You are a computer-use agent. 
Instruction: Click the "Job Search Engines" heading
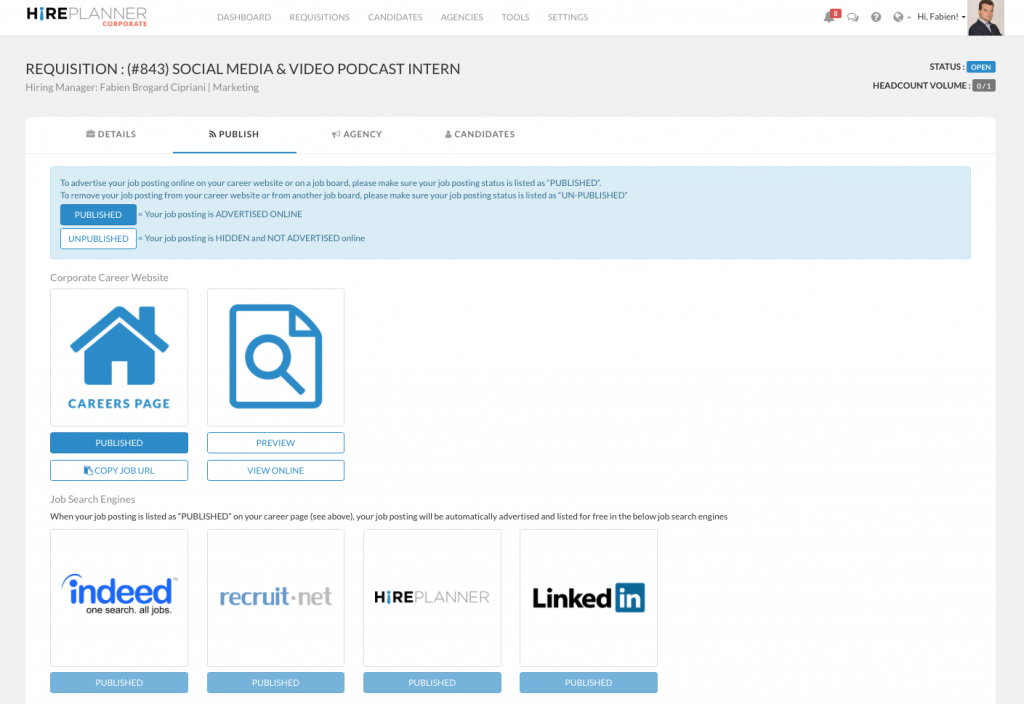click(x=93, y=499)
